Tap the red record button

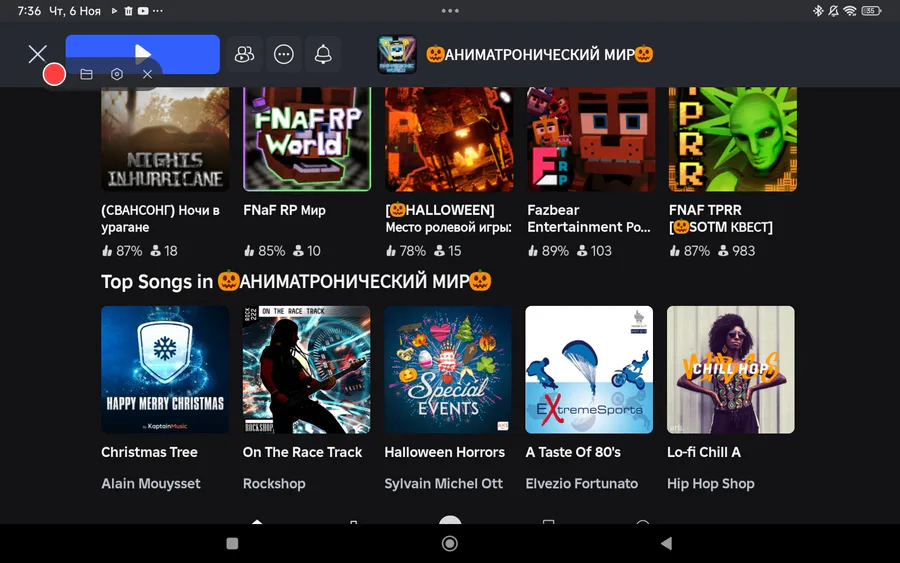coord(55,75)
